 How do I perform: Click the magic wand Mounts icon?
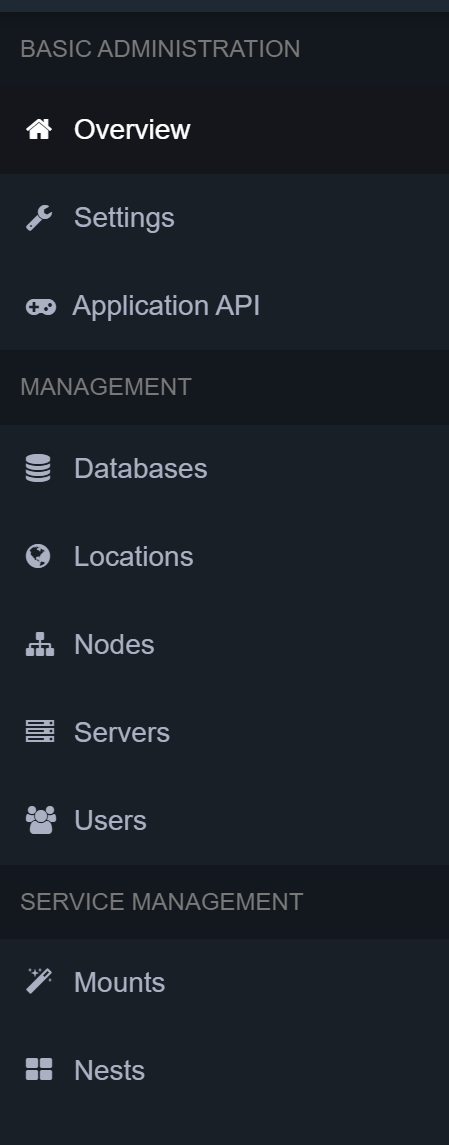pos(39,981)
